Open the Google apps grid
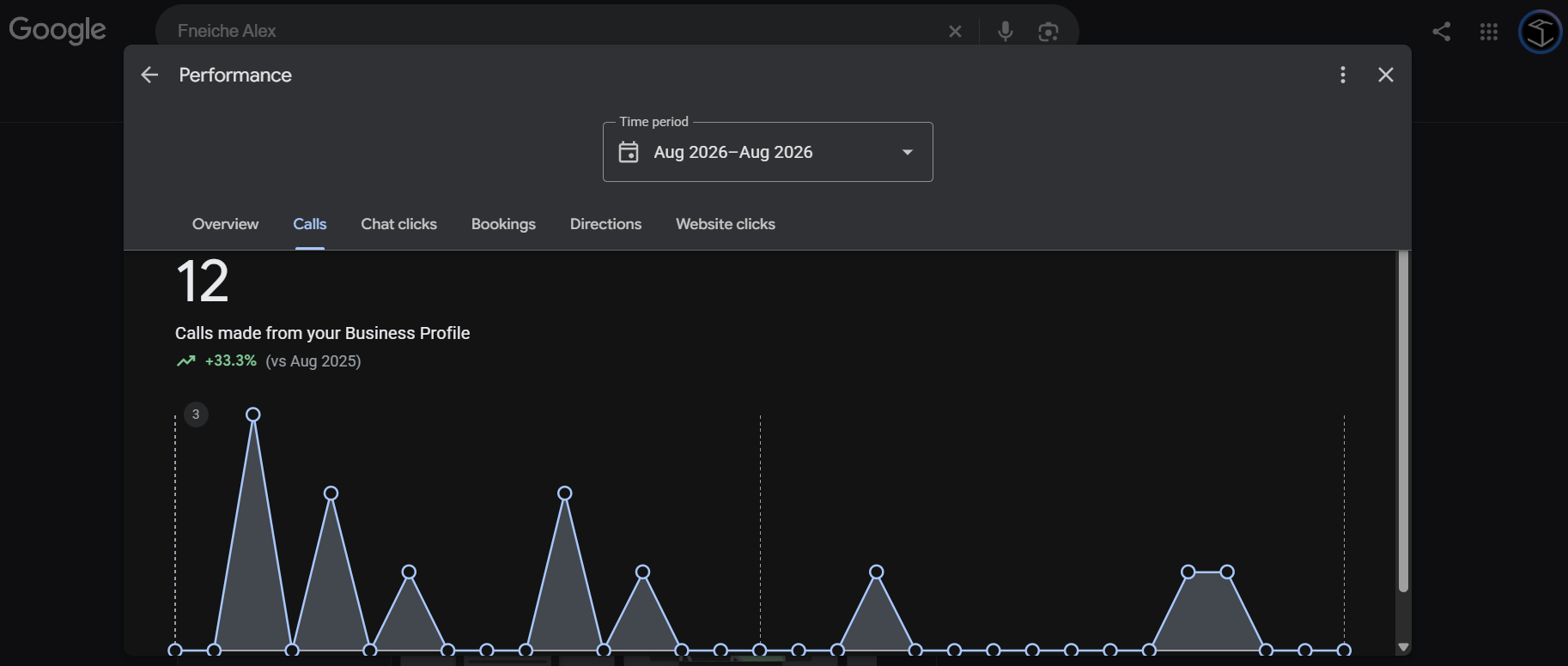 coord(1489,32)
